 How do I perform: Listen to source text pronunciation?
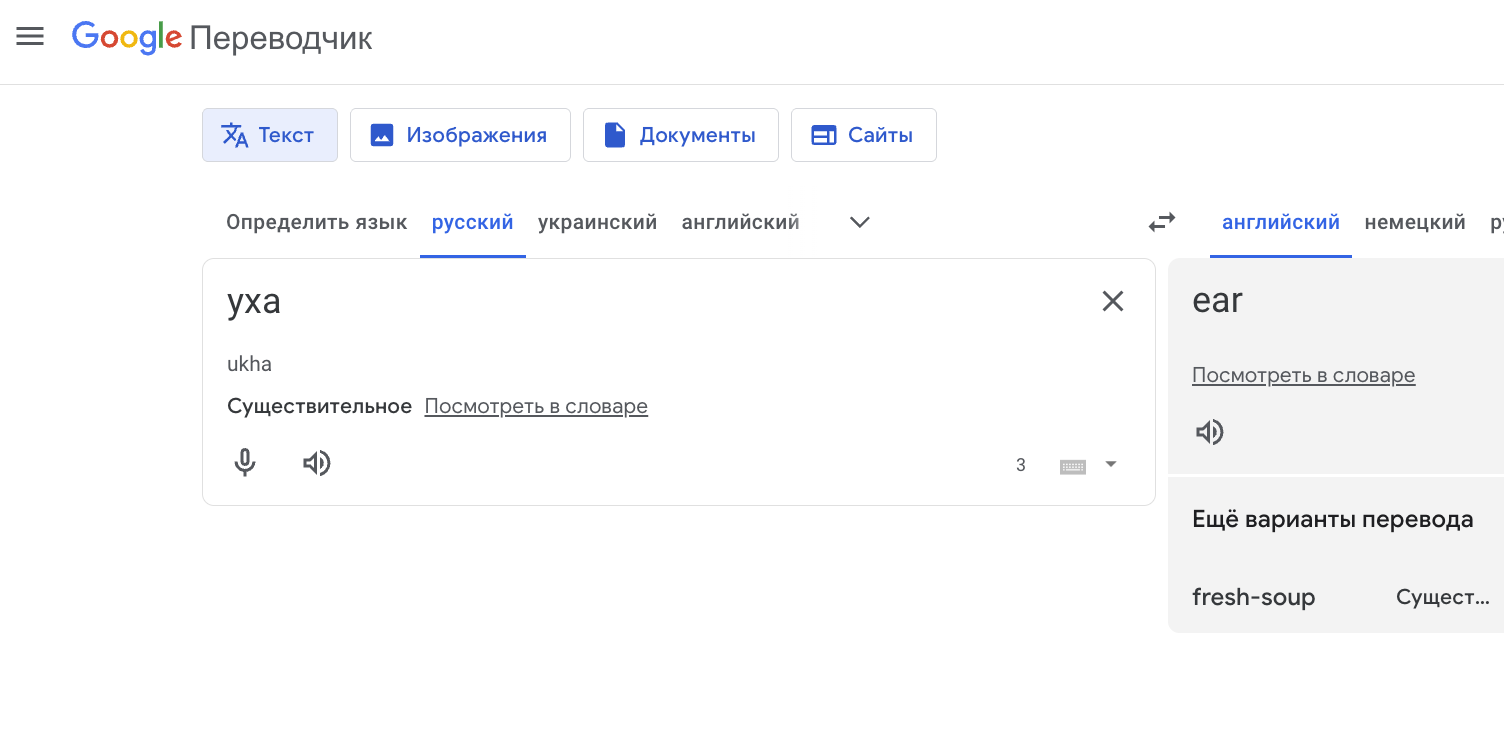(317, 463)
